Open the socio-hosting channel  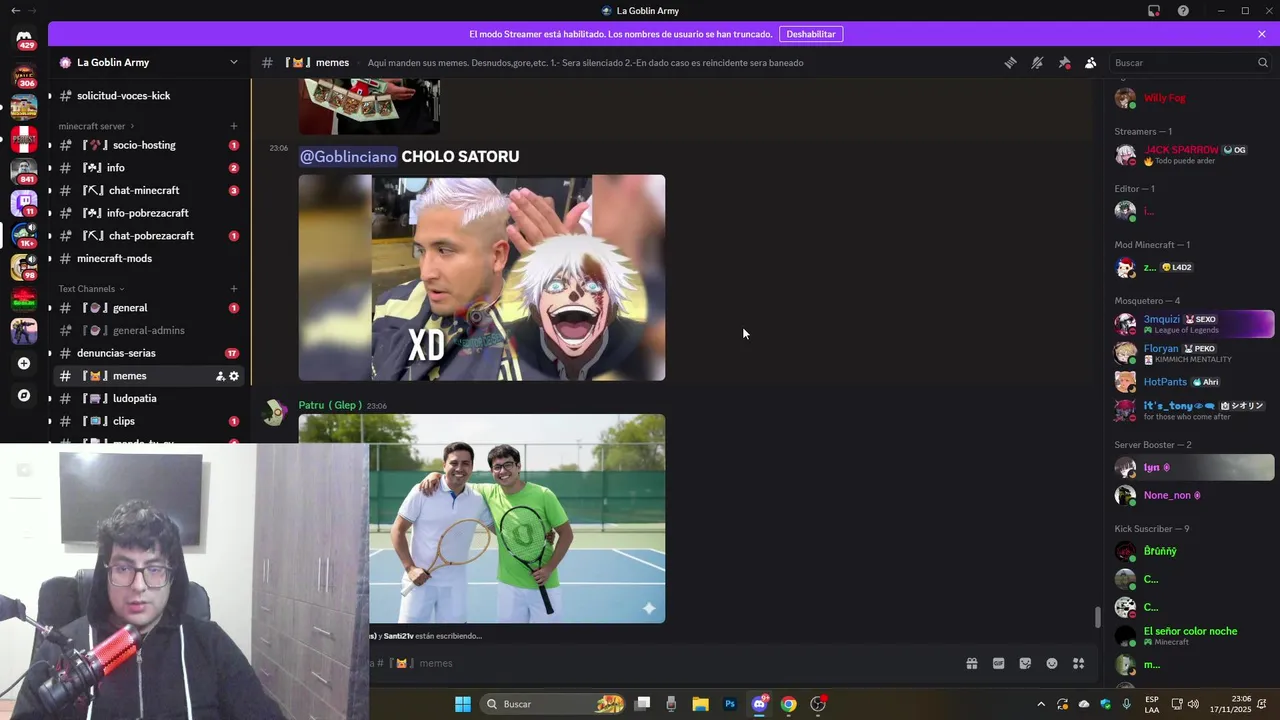(148, 145)
